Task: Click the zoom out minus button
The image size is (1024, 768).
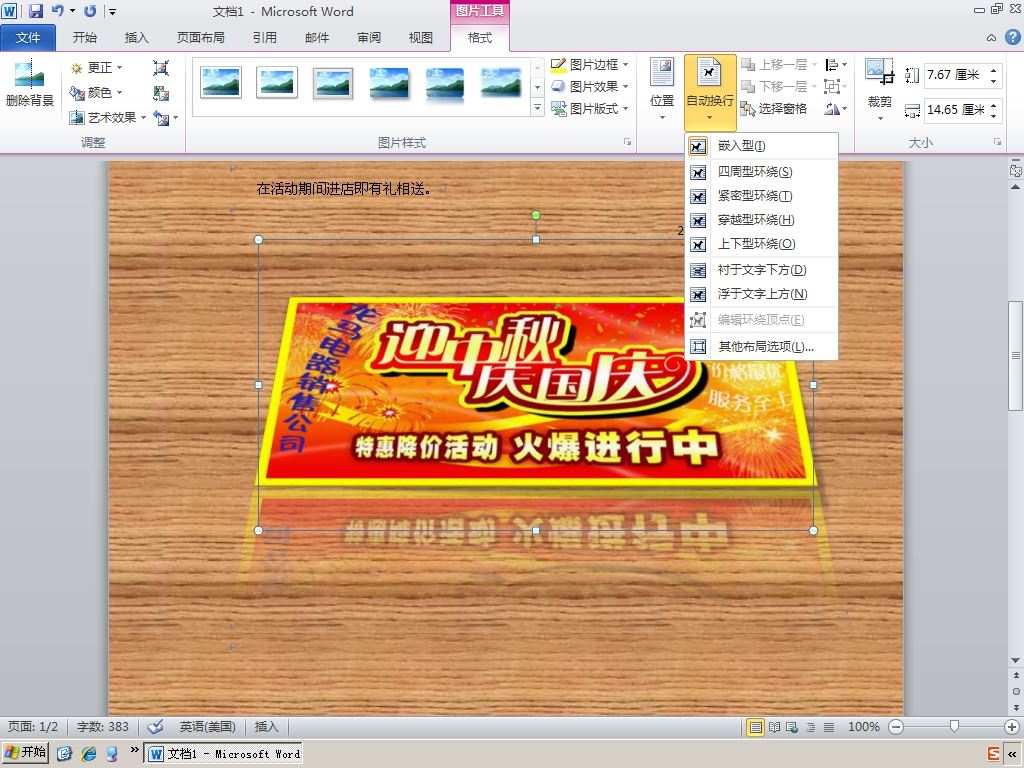Action: tap(896, 727)
